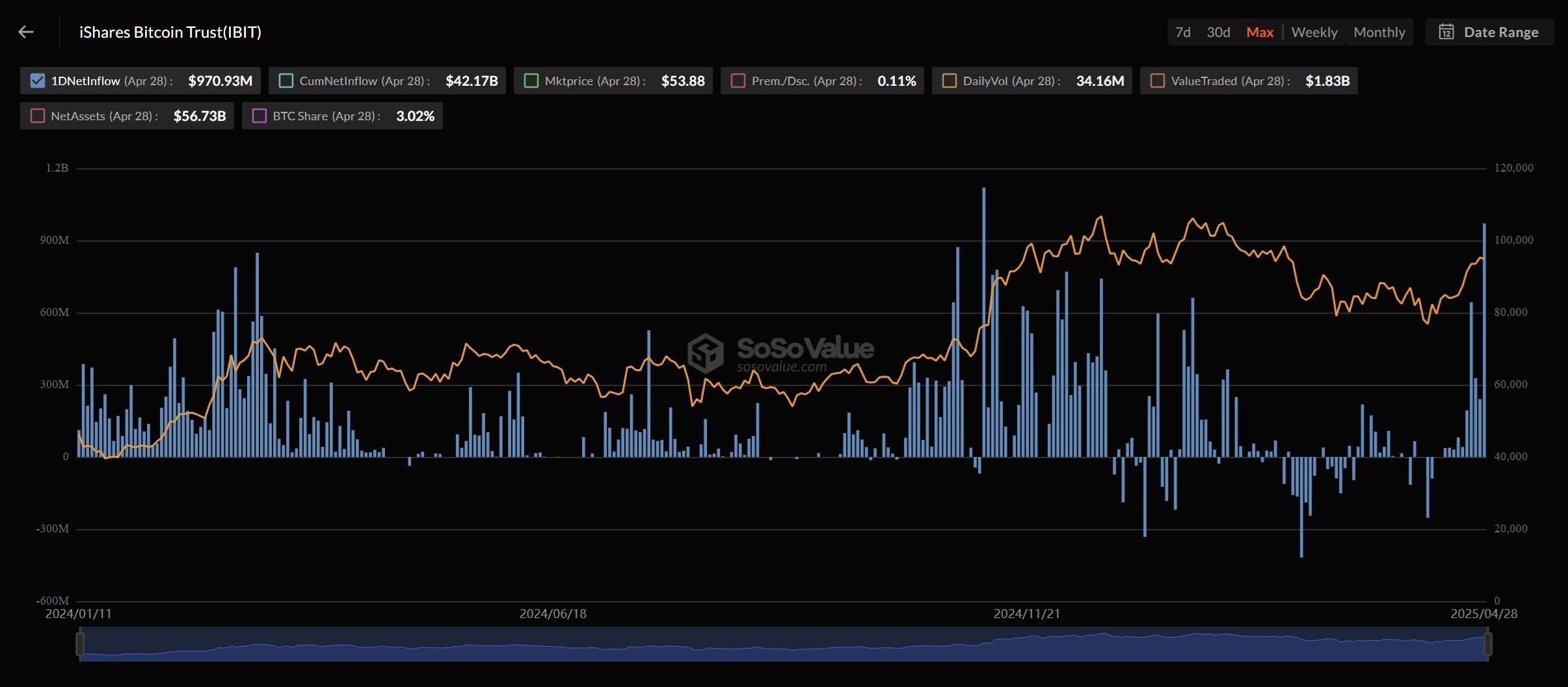Click the 3.02% BTC share value
Image resolution: width=1568 pixels, height=687 pixels.
415,116
